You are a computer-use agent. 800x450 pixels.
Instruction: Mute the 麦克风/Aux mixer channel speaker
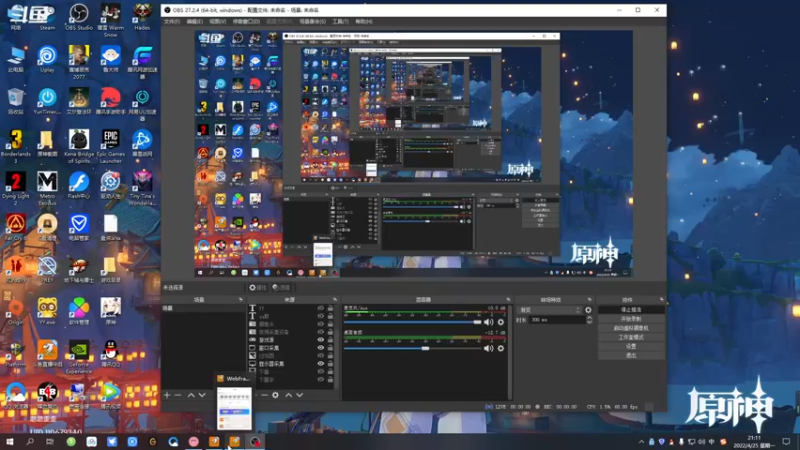[x=488, y=322]
